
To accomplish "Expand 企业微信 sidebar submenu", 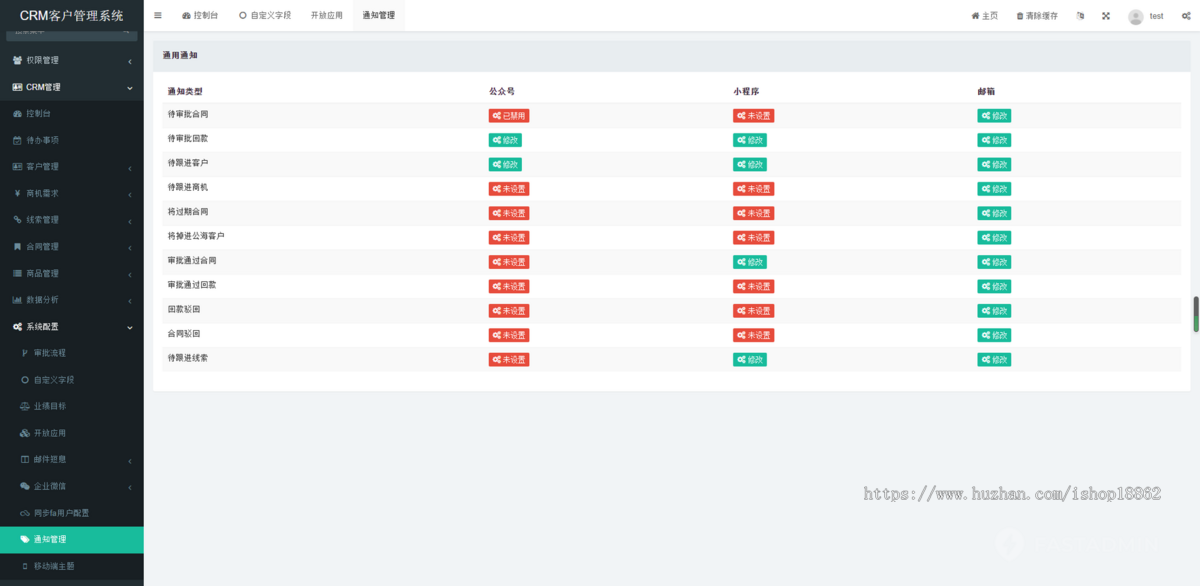I will 70,487.
